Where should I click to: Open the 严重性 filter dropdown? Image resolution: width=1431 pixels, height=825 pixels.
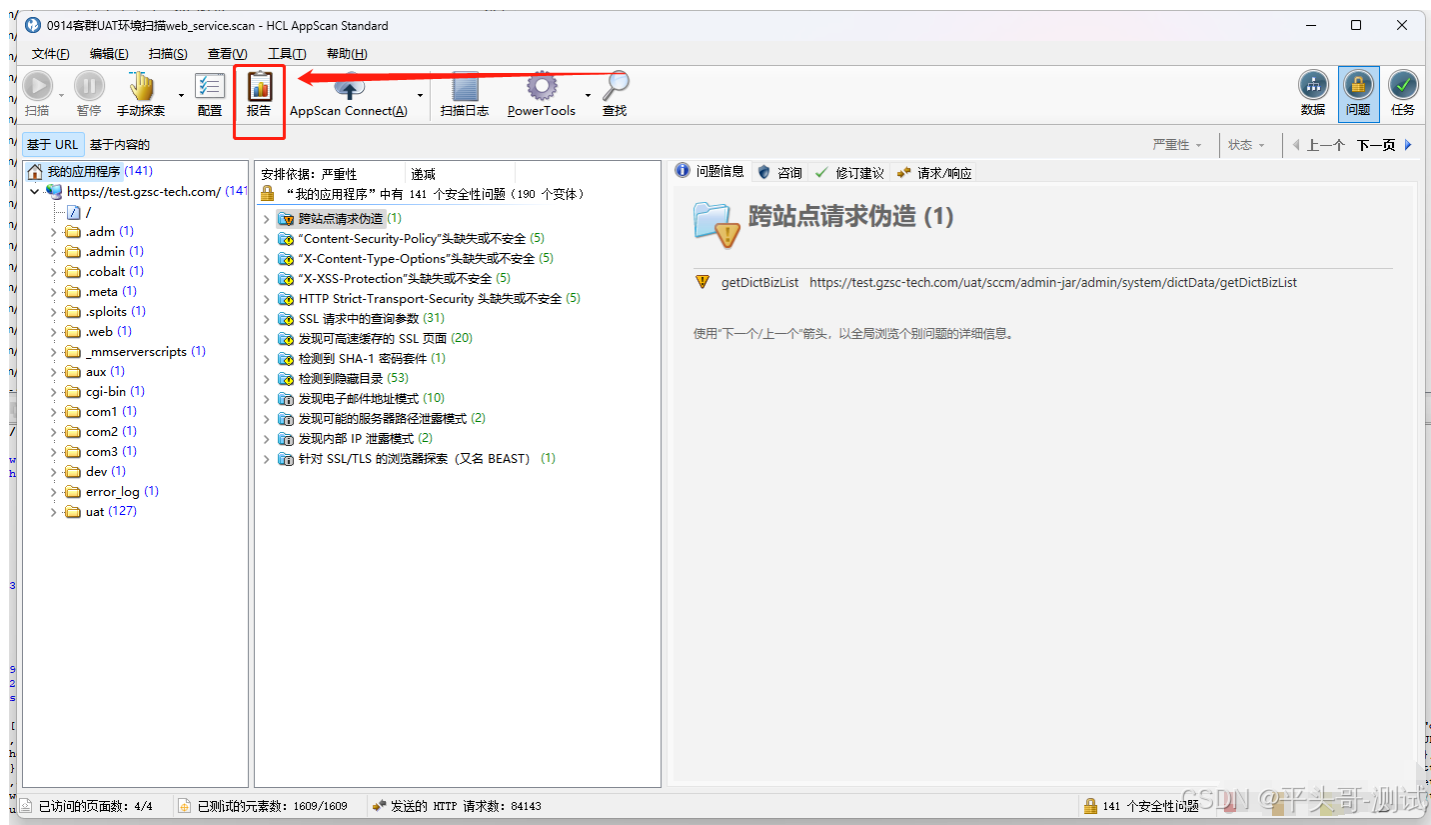click(1177, 145)
